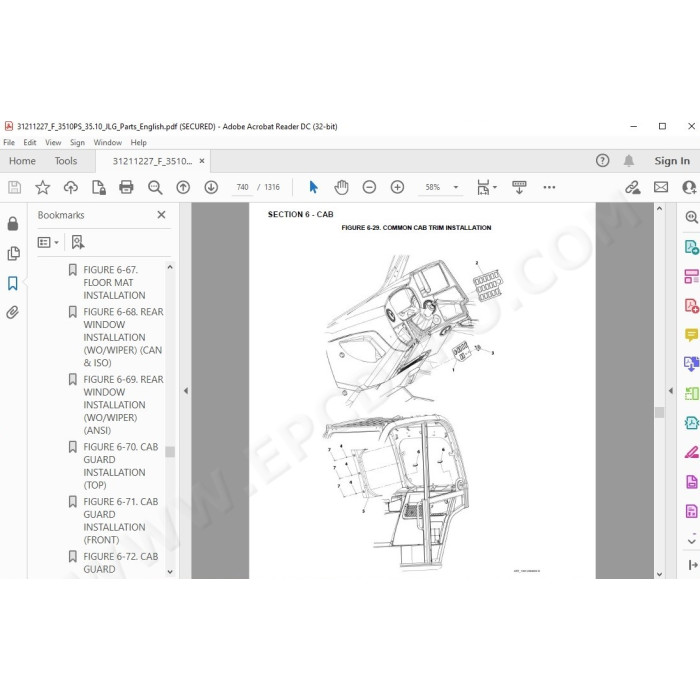The image size is (700, 700).
Task: Click the 58% zoom value field
Action: click(433, 187)
